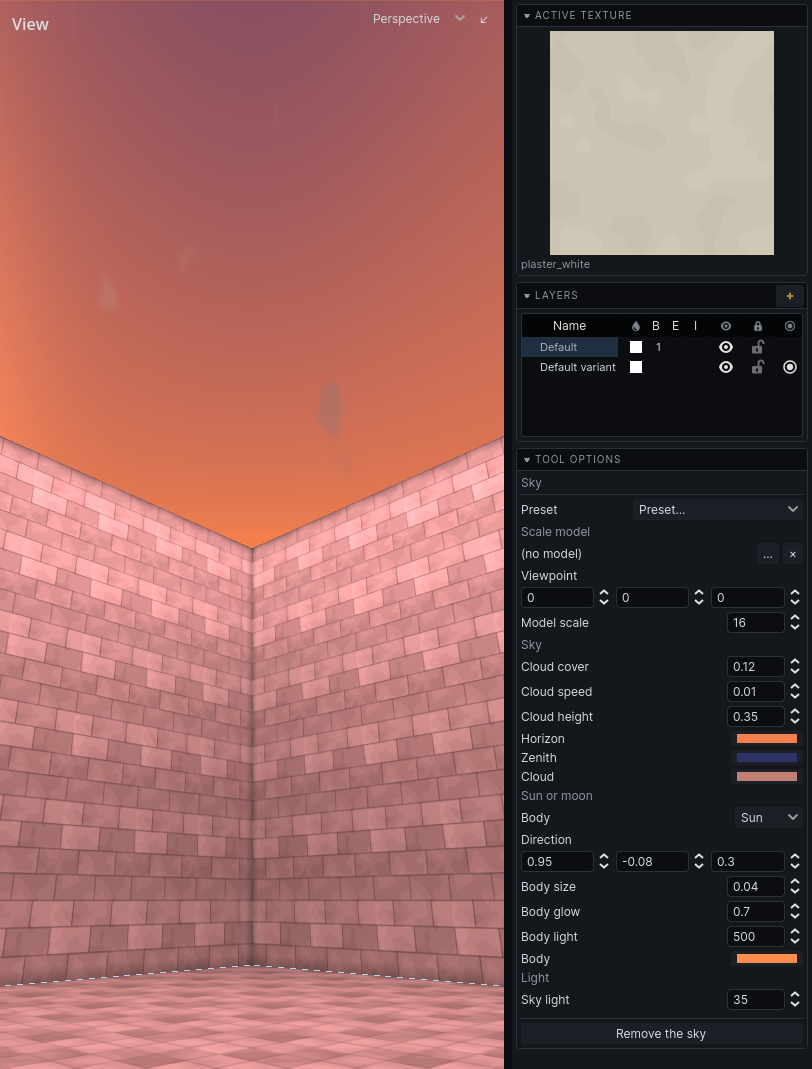This screenshot has height=1069, width=812.
Task: Click the color droplet column header icon
Action: click(636, 326)
